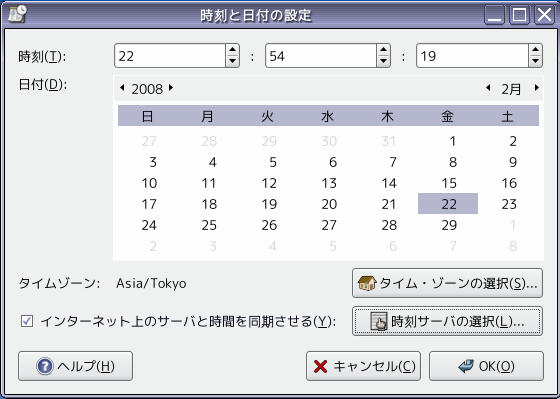Select February 12 in the calendar
The width and height of the screenshot is (560, 399).
(269, 183)
